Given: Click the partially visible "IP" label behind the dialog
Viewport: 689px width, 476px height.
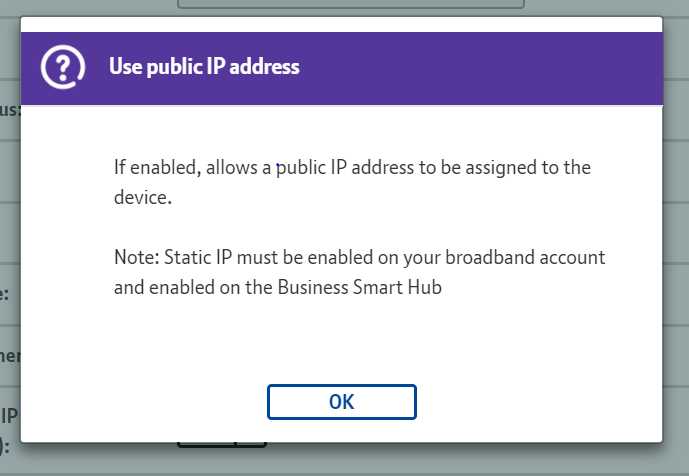Looking at the screenshot, I should click(x=10, y=415).
